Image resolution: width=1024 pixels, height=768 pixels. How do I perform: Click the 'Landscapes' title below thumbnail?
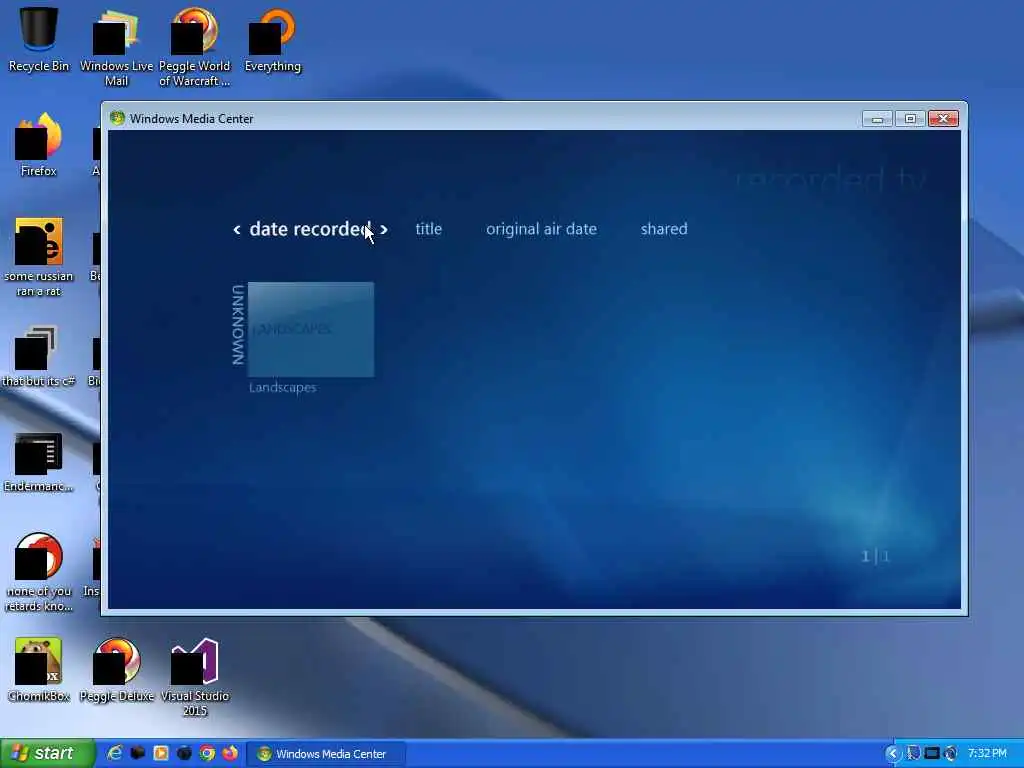pos(283,387)
